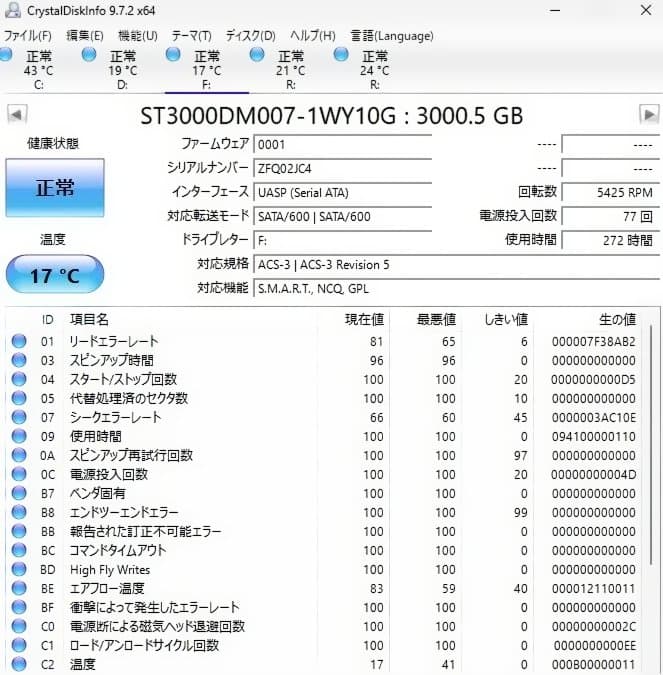Viewport: 663px width, 675px height.
Task: Select the リードエラーレート attribute name
Action: [x=114, y=341]
